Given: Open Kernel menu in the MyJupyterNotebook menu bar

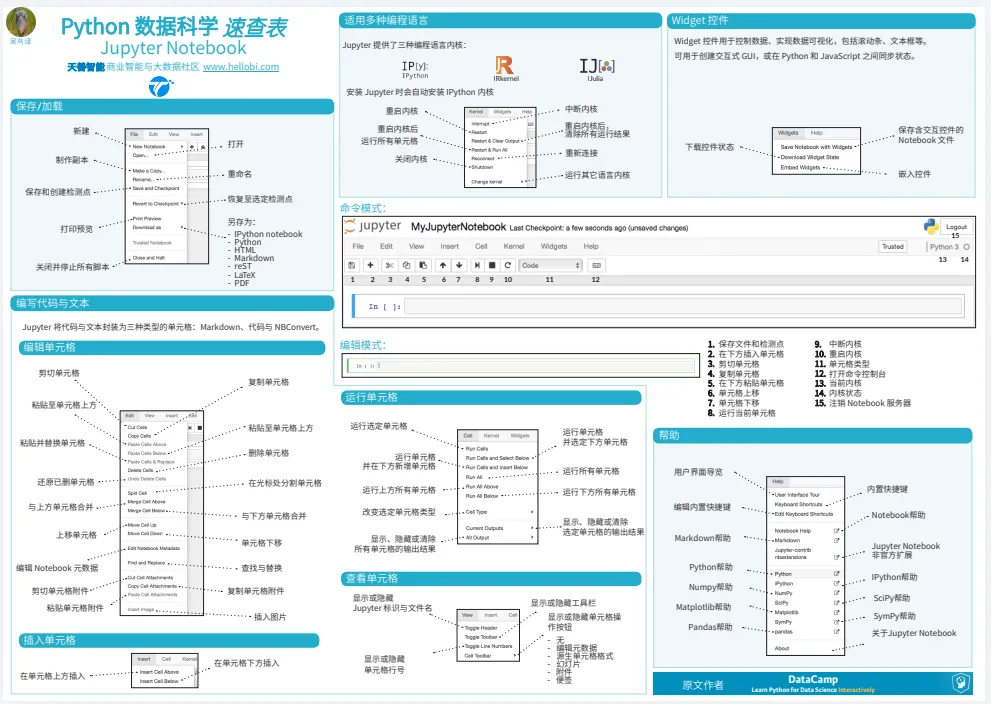Looking at the screenshot, I should point(514,246).
